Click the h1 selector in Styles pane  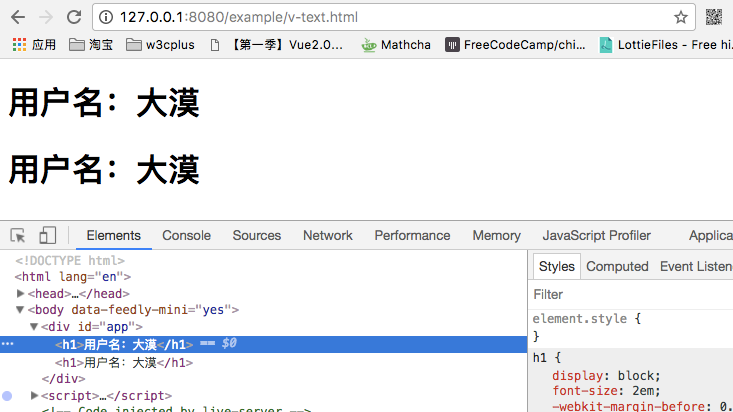click(539, 358)
